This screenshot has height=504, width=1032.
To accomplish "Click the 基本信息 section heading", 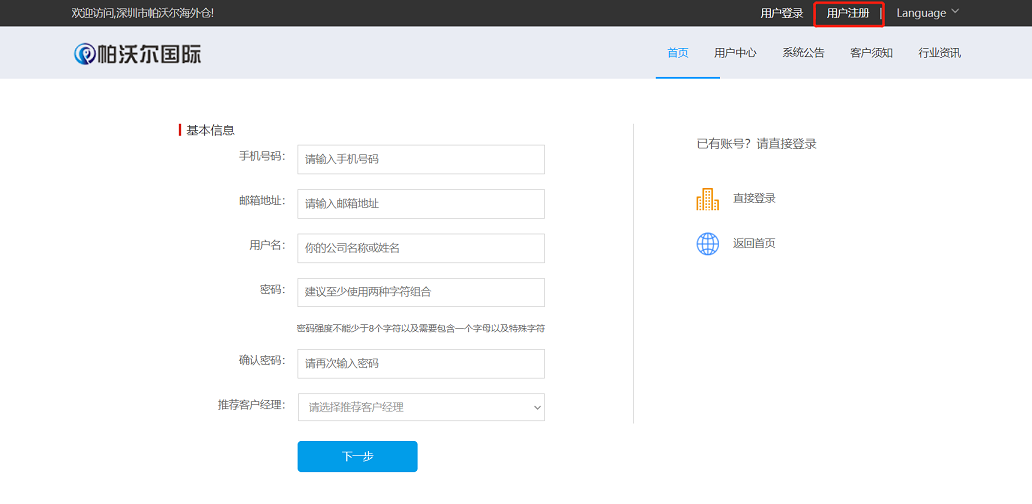I will 210,130.
